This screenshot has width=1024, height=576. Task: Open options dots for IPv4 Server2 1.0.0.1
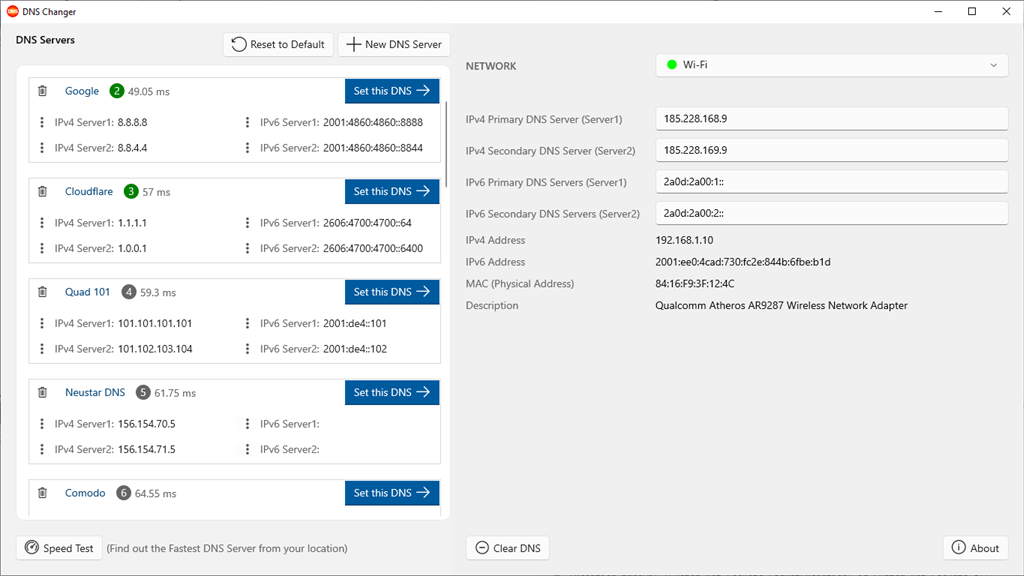42,248
